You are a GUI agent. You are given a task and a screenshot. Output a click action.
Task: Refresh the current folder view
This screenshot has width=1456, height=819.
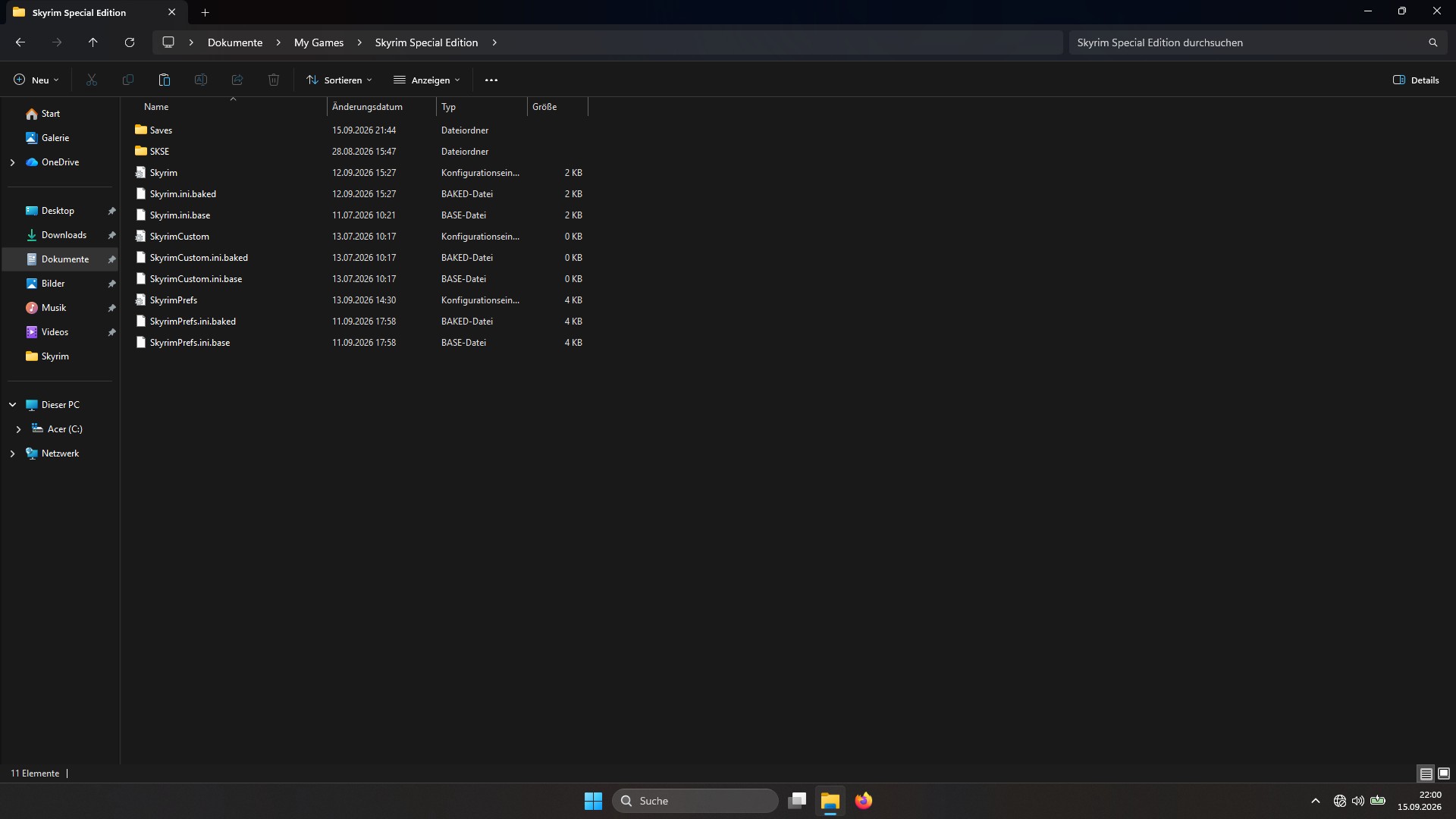pyautogui.click(x=130, y=42)
